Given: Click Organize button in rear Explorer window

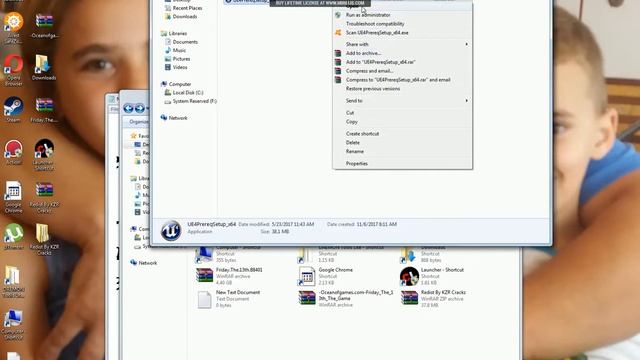Looking at the screenshot, I should click(138, 122).
